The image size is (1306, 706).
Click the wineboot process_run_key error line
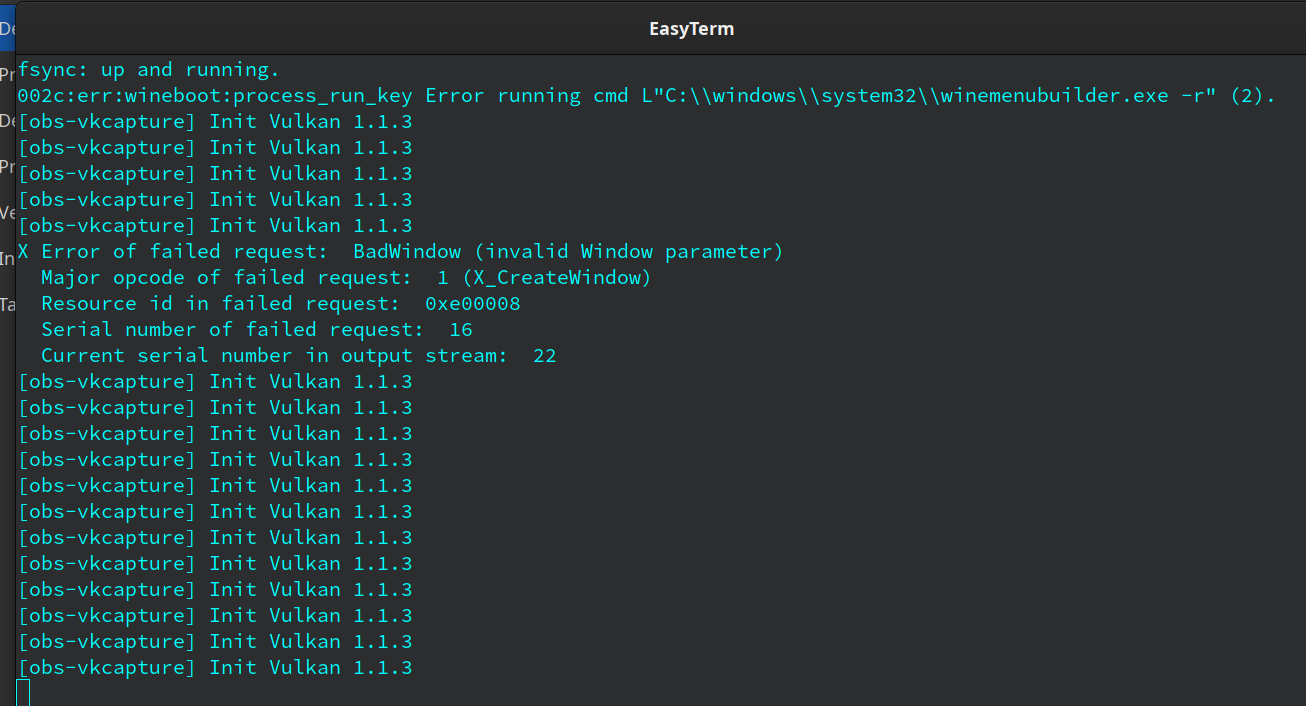tap(400, 95)
